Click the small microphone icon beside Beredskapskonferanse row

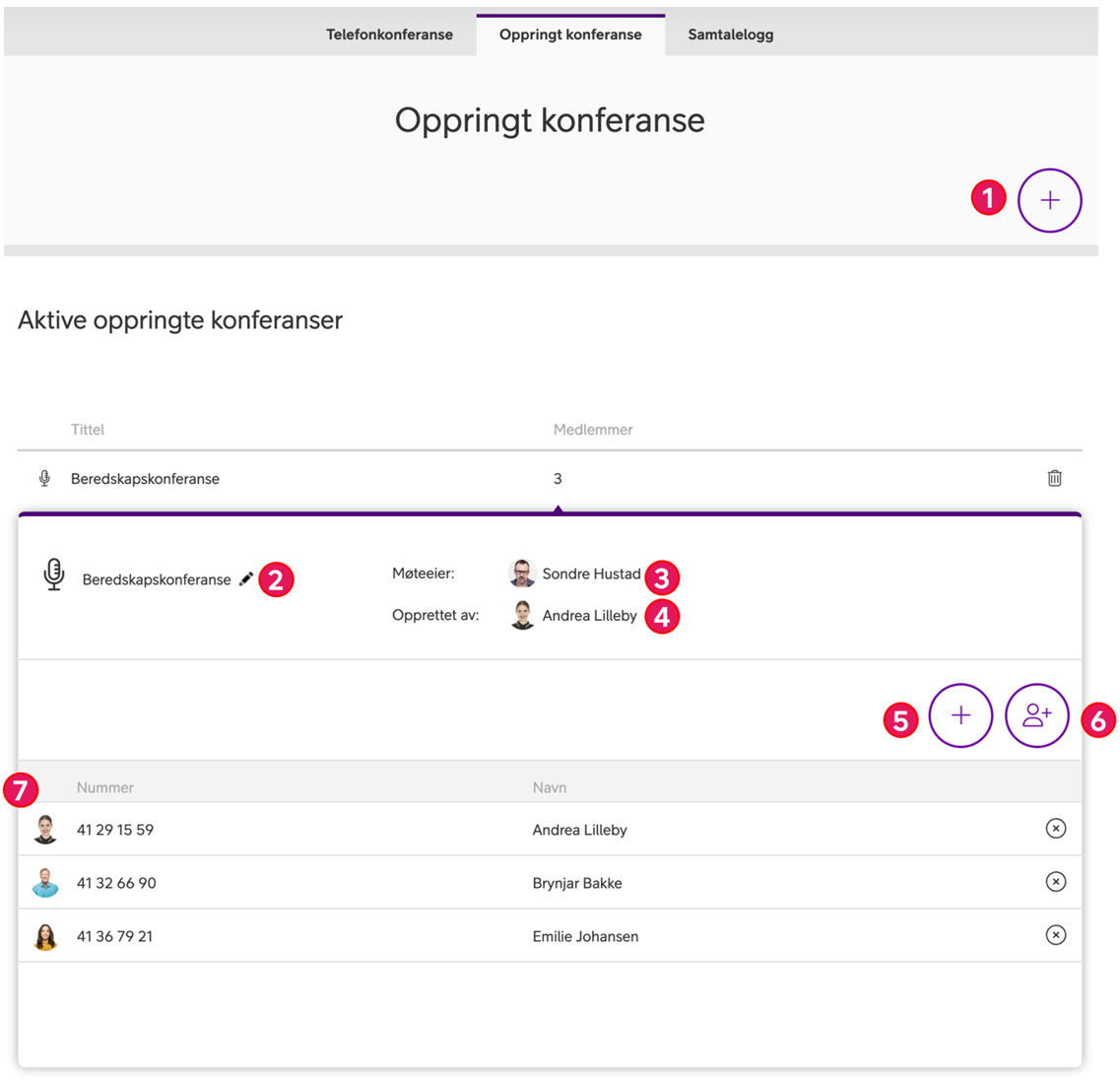point(44,478)
